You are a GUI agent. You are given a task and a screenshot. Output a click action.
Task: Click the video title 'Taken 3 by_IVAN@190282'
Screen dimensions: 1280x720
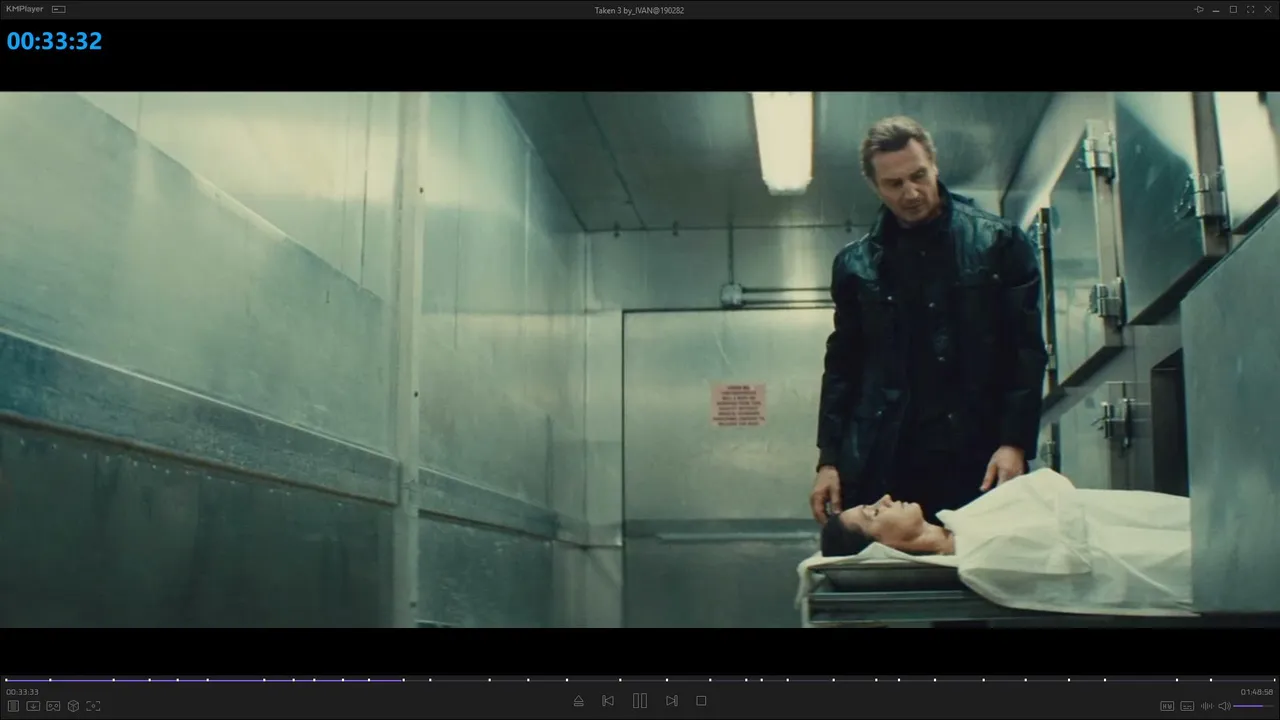(x=639, y=10)
